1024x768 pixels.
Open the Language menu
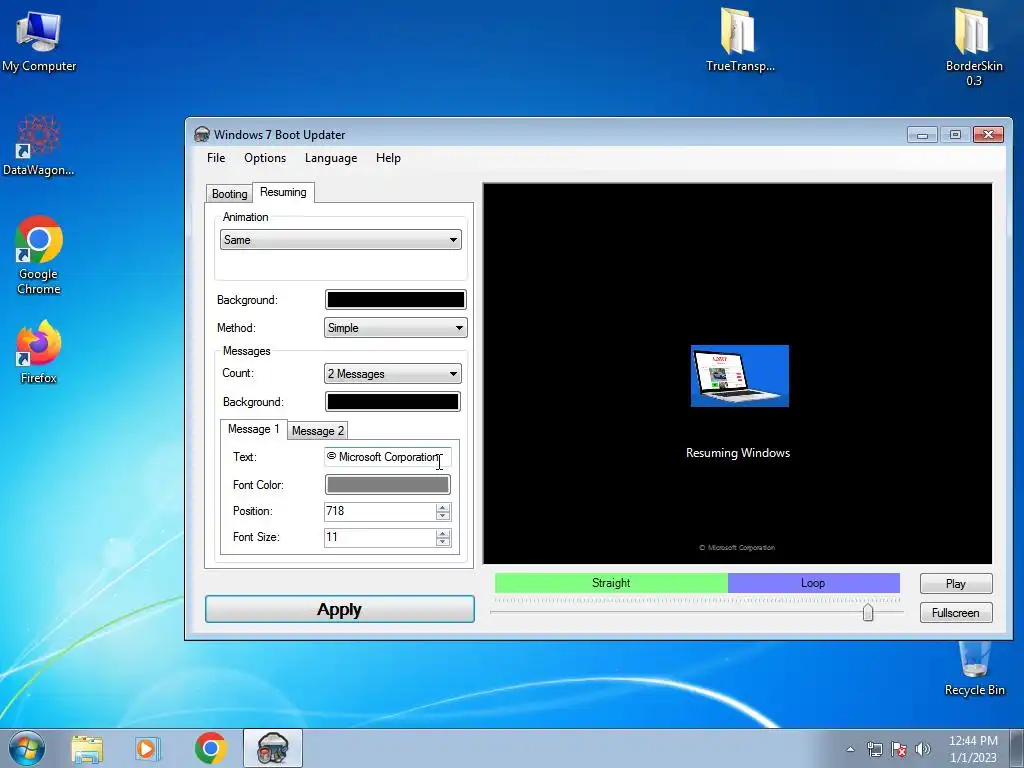point(331,158)
